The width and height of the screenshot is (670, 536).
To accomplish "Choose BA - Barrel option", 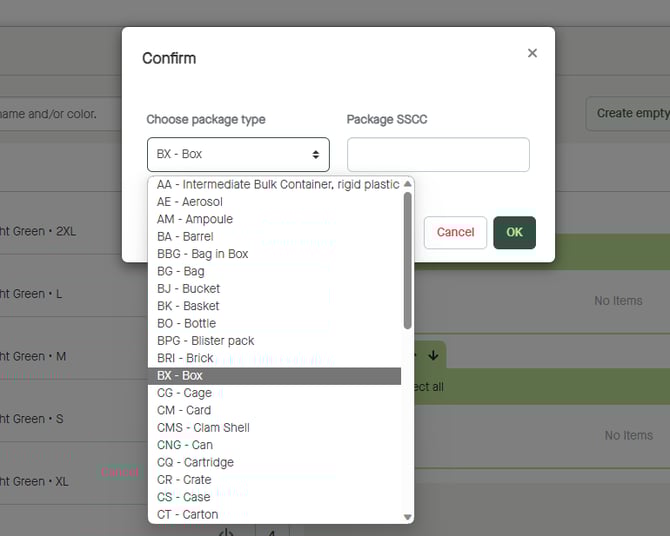I will tap(185, 237).
